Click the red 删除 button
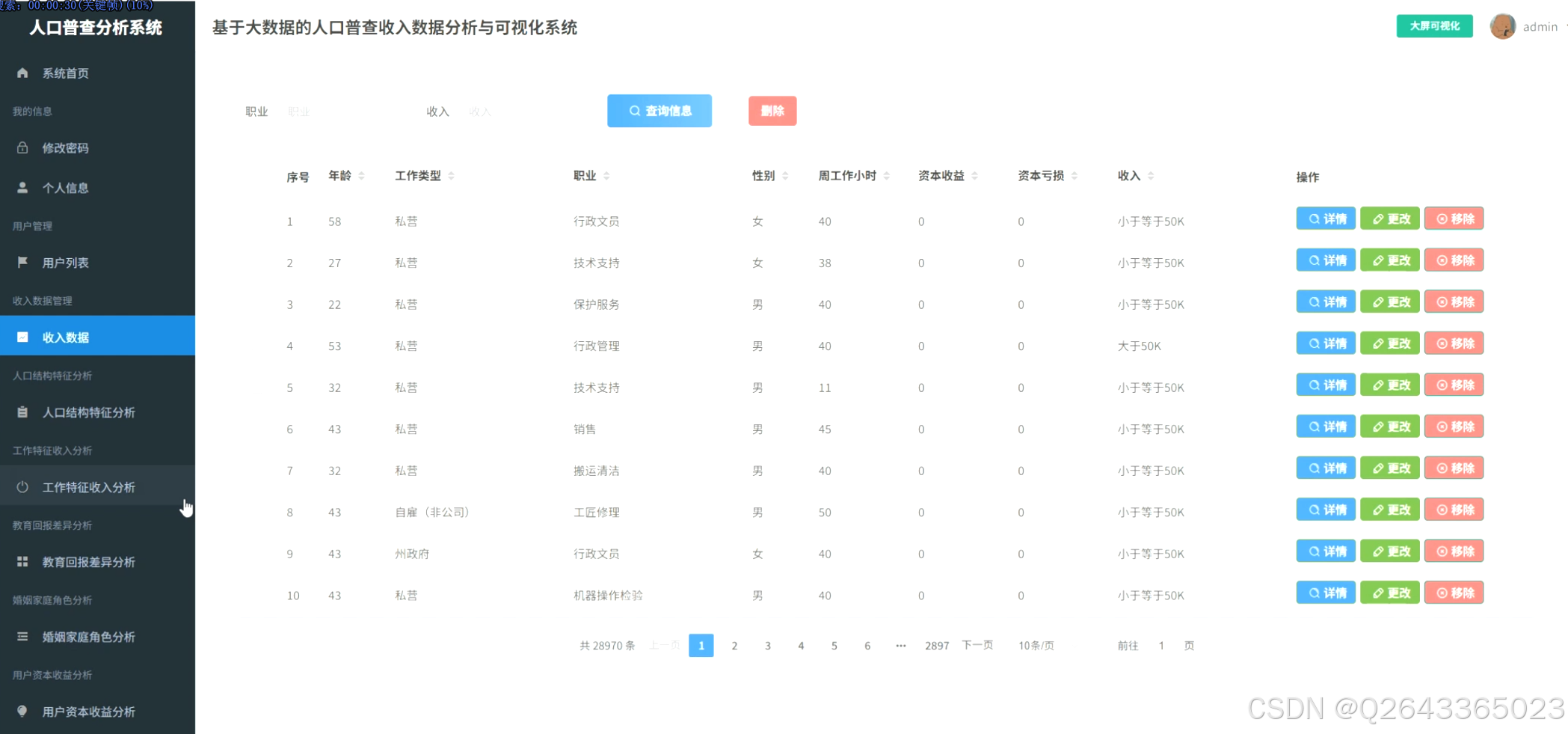 [x=772, y=111]
